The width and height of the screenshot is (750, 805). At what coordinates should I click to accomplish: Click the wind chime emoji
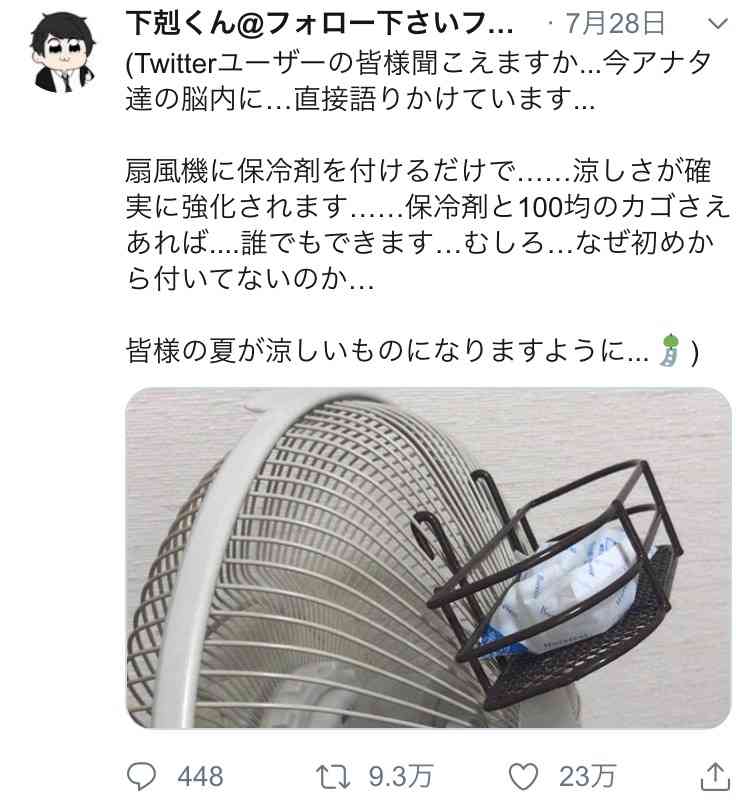click(x=671, y=350)
